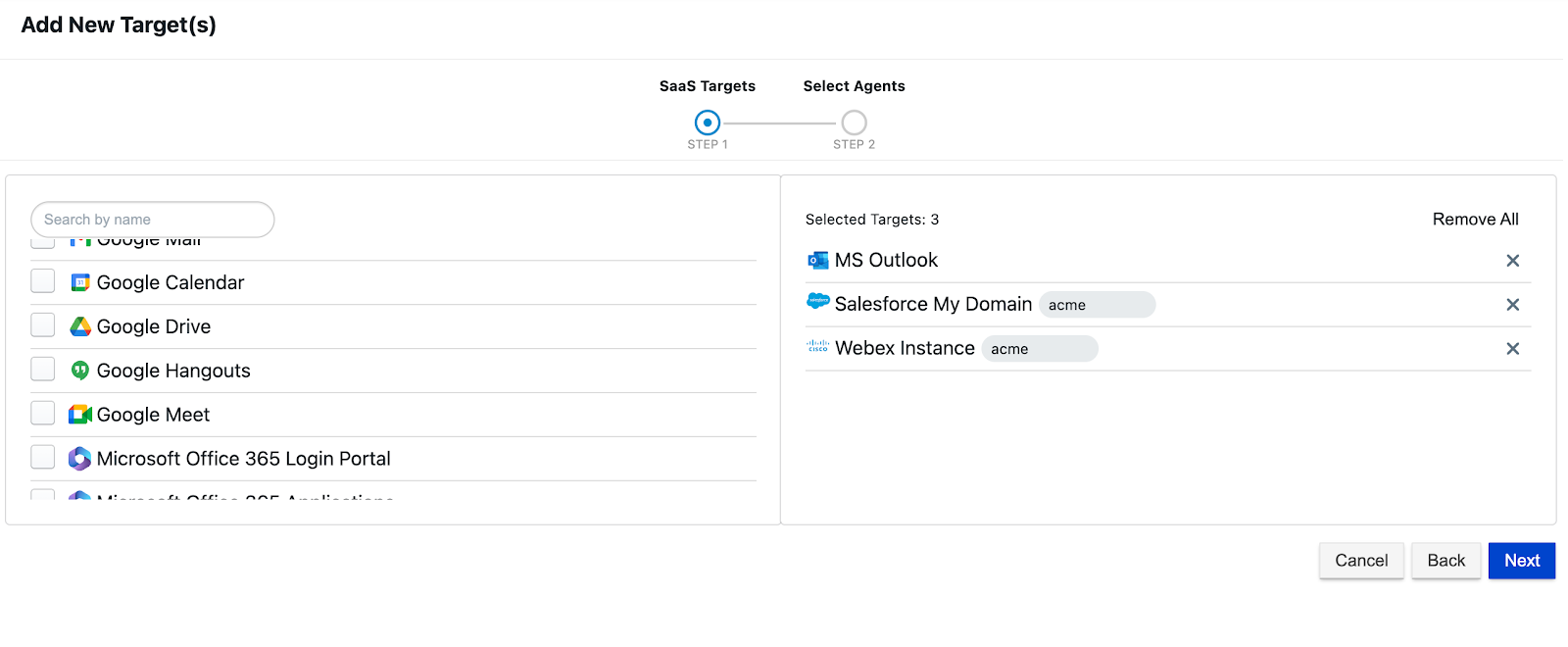This screenshot has width=1568, height=647.
Task: Check the Google Drive checkbox
Action: [x=43, y=325]
